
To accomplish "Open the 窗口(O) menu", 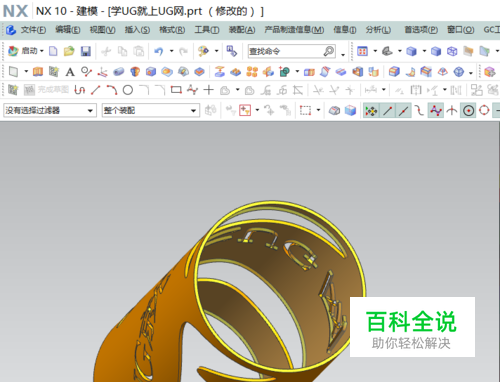I will (460, 30).
